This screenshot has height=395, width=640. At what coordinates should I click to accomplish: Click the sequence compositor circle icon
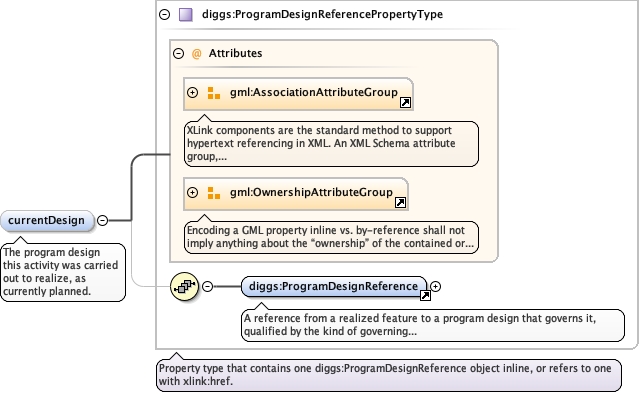click(x=184, y=286)
